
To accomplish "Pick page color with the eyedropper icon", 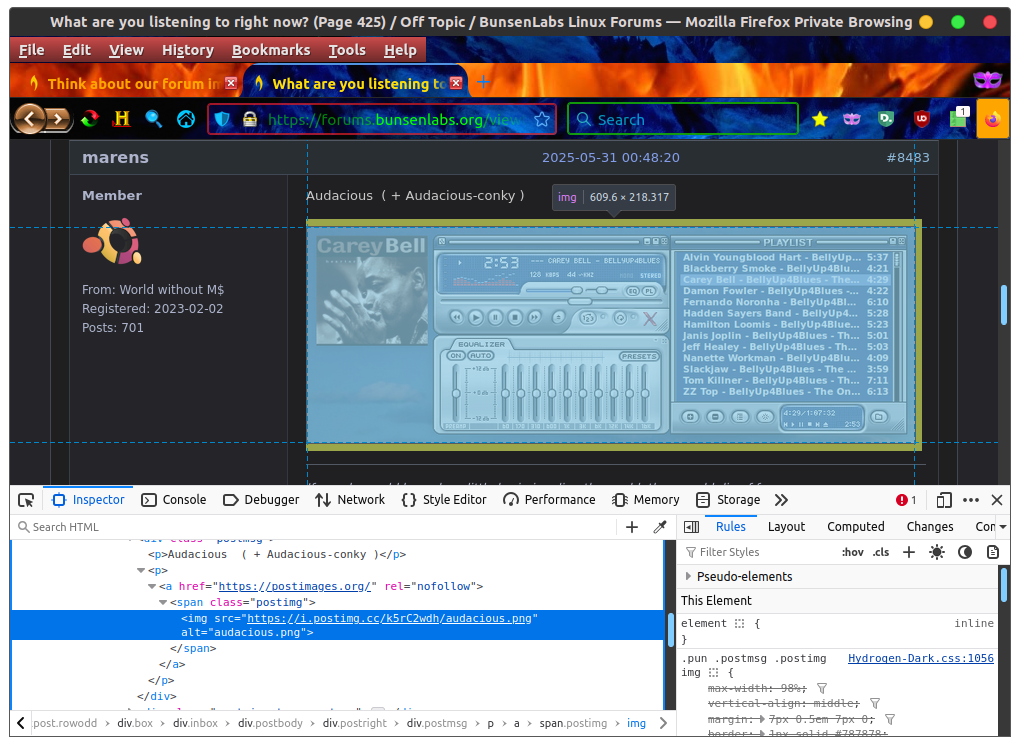I will point(660,527).
